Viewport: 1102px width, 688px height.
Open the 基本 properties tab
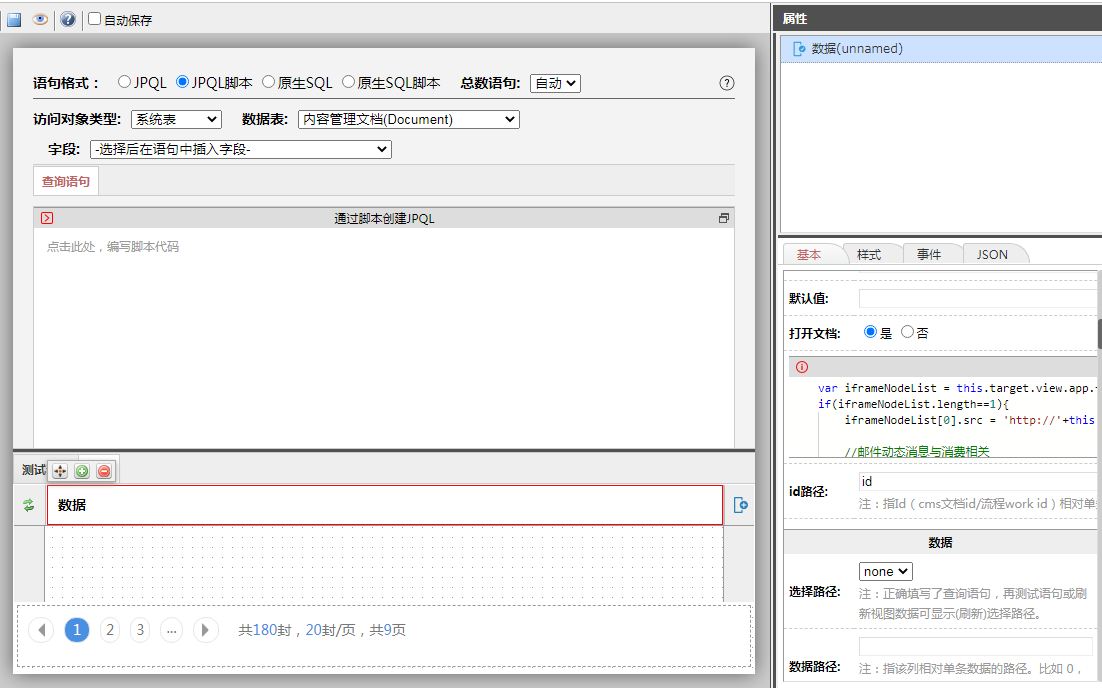[x=809, y=254]
